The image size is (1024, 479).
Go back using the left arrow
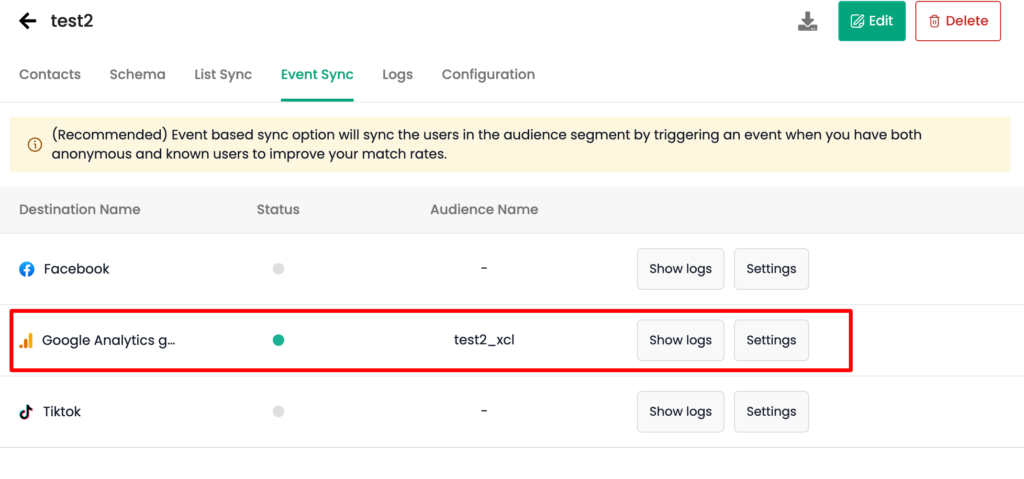(27, 21)
